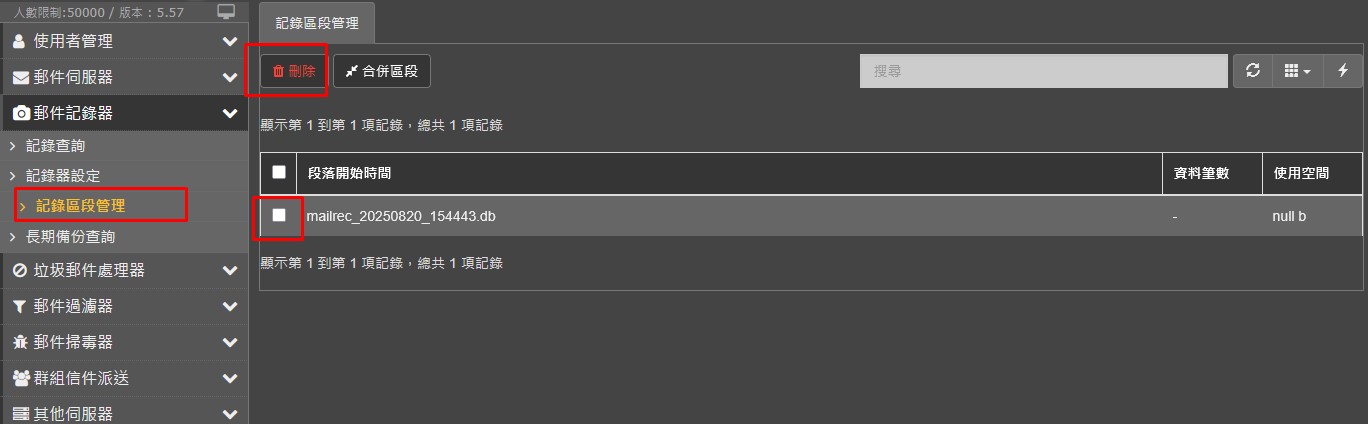Click the monitor icon above the sidebar
The image size is (1368, 424).
[x=226, y=11]
